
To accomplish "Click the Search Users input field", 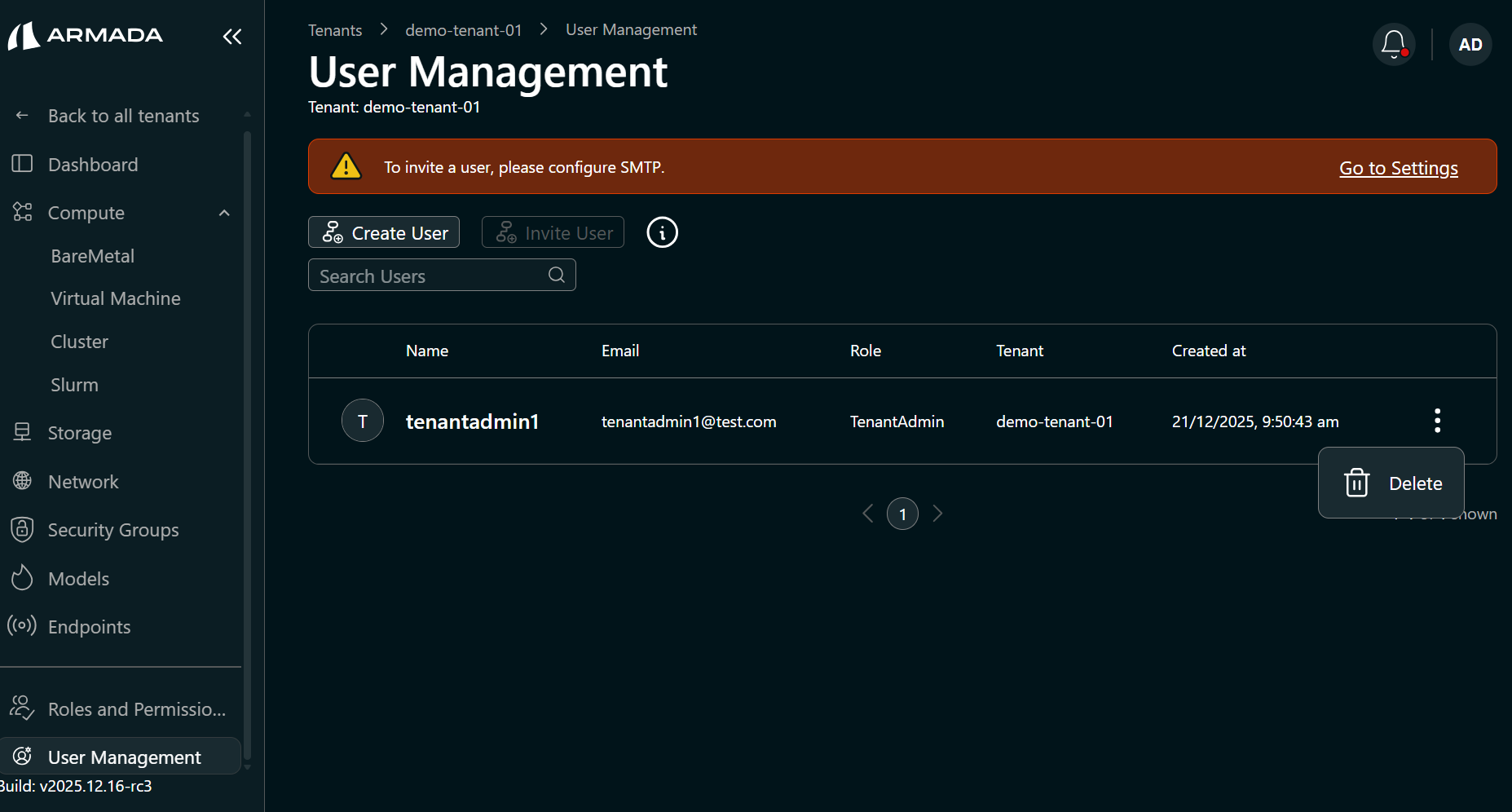I will tap(424, 275).
